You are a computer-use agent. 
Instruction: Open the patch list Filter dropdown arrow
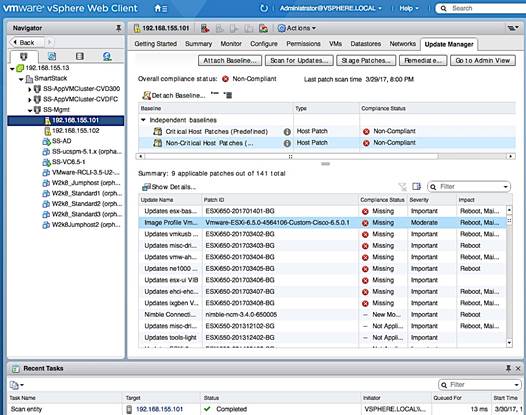coord(505,187)
